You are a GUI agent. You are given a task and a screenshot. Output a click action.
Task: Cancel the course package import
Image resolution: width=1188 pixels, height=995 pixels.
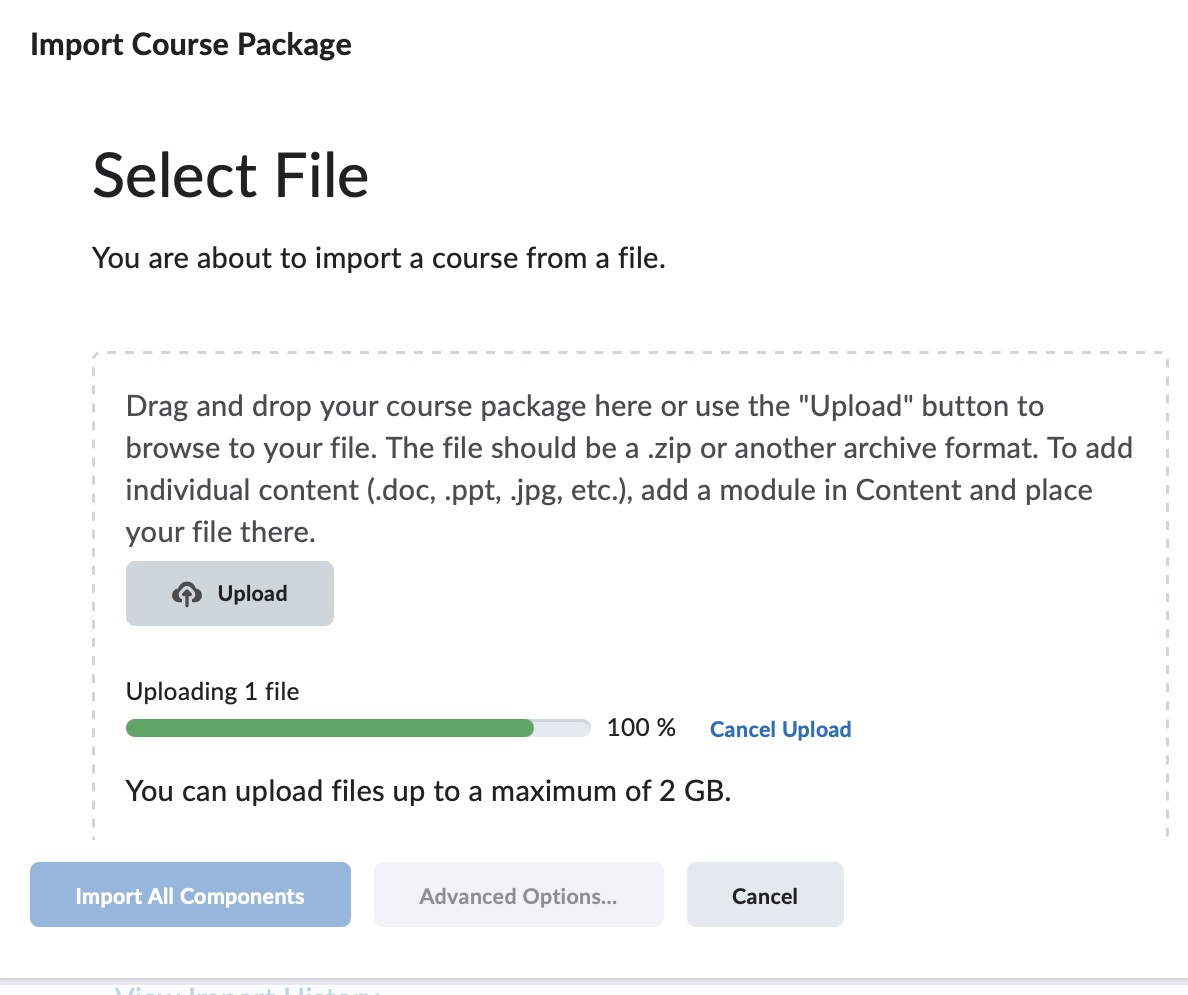click(x=764, y=894)
